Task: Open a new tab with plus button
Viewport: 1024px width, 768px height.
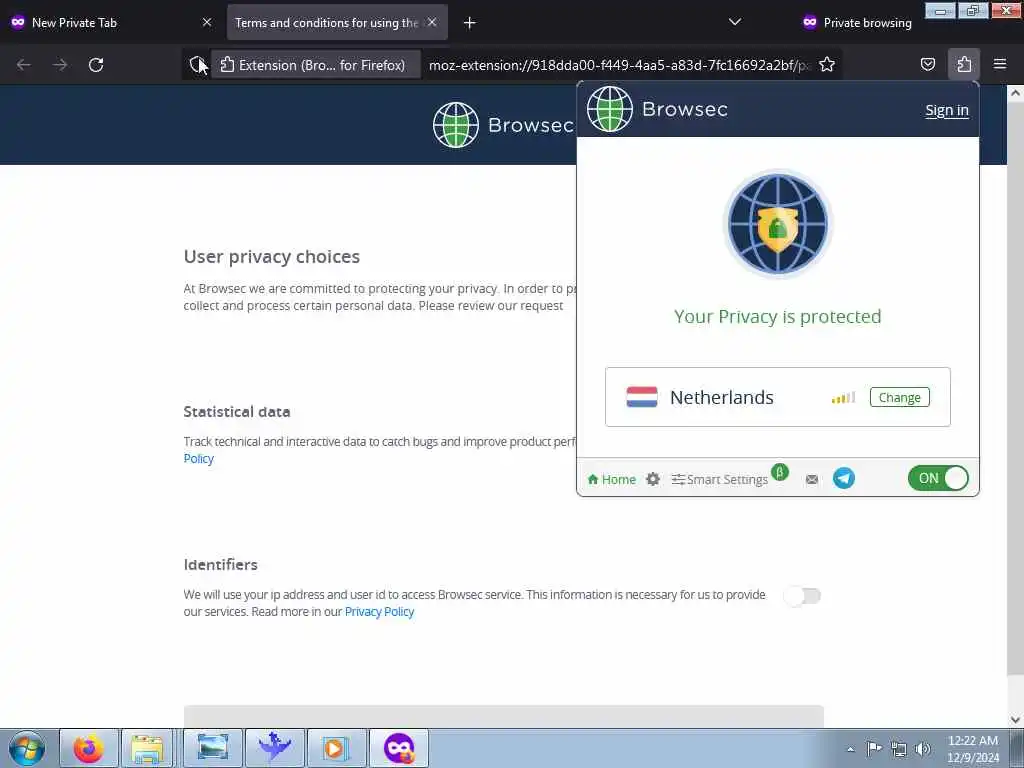Action: pos(470,23)
